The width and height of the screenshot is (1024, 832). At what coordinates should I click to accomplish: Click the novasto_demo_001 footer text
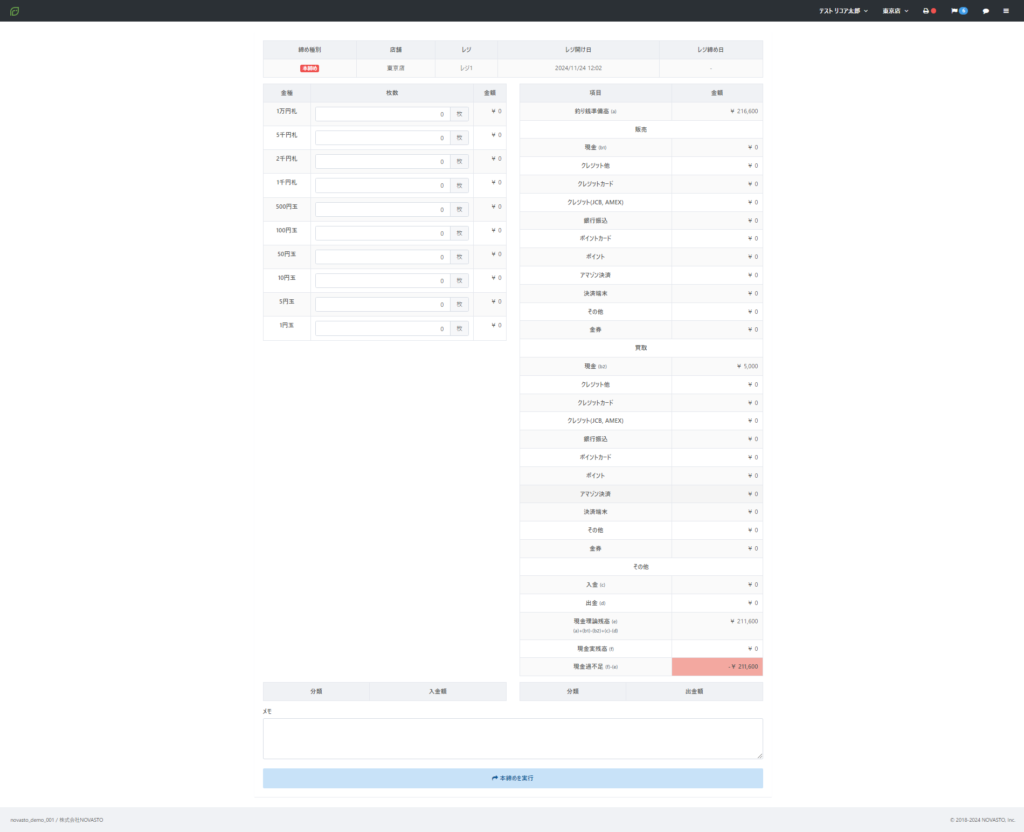click(31, 820)
